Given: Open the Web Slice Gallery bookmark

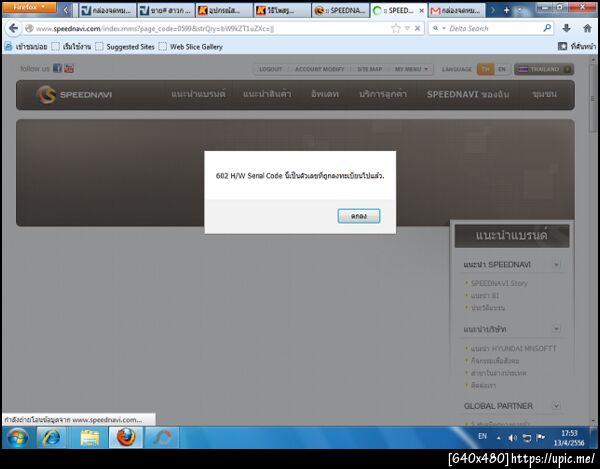Looking at the screenshot, I should point(191,47).
